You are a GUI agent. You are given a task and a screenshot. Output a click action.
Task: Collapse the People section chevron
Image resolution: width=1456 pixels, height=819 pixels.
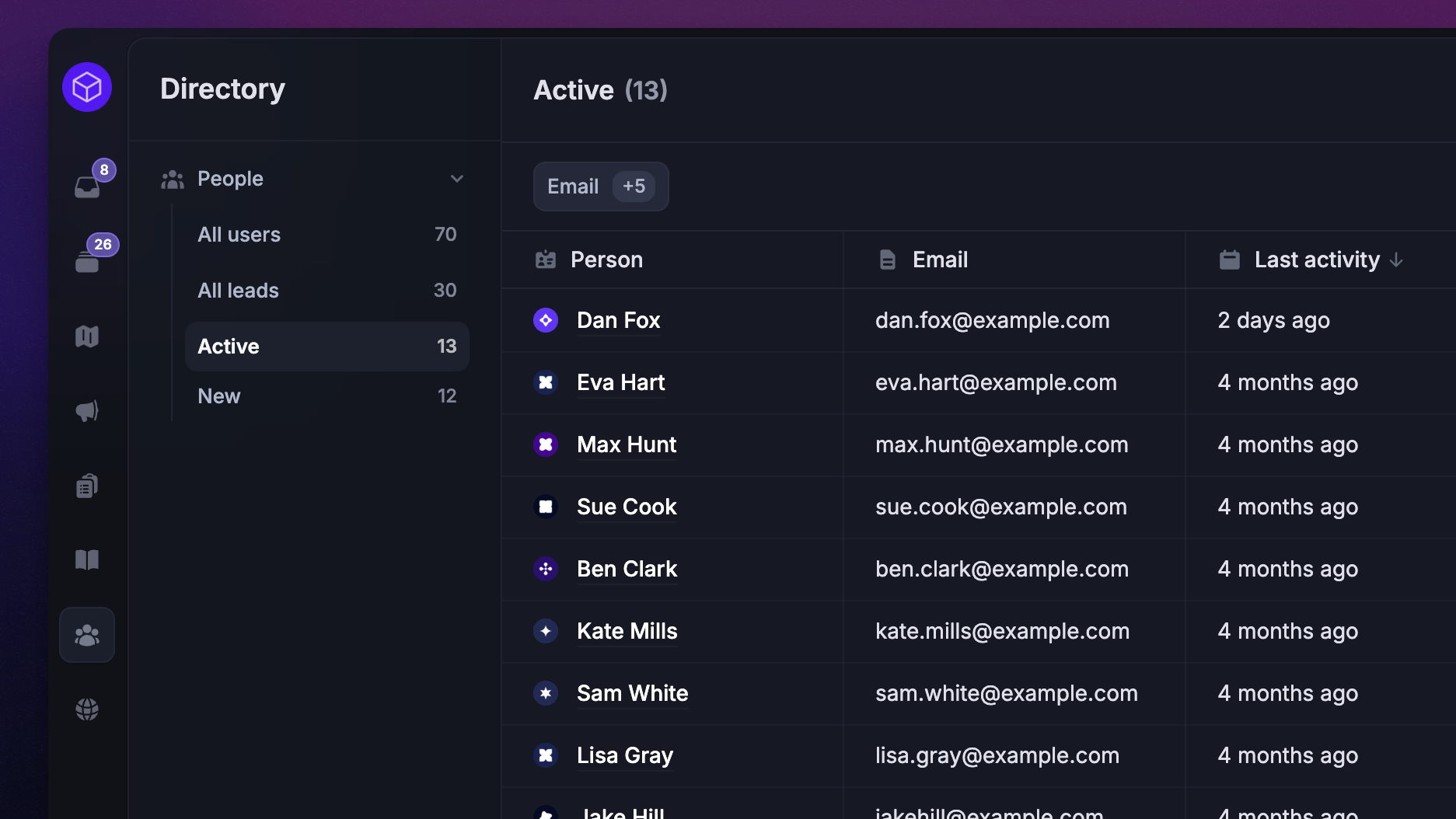(x=457, y=179)
